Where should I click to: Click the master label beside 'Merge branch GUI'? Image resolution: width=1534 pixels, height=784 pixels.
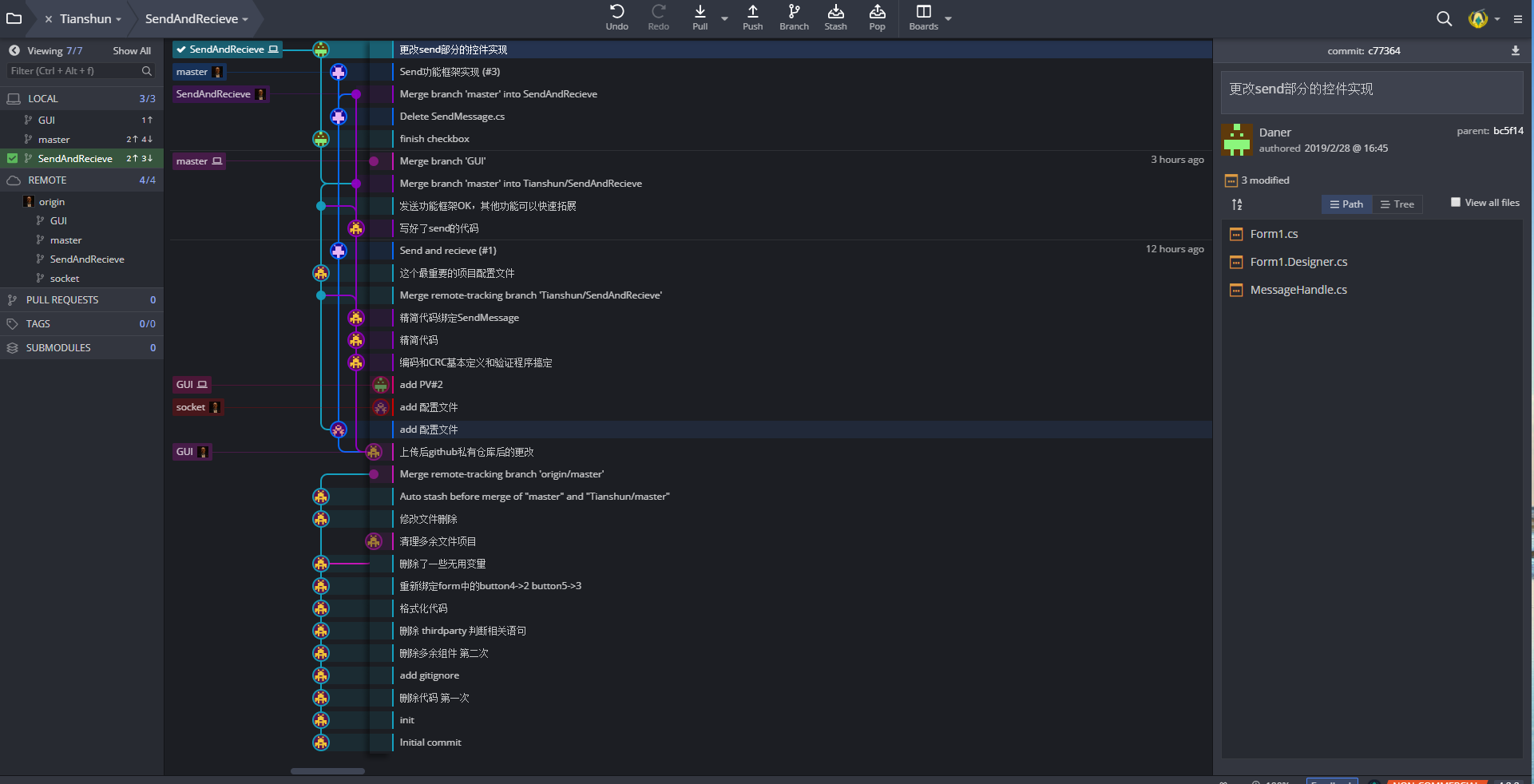pos(199,161)
